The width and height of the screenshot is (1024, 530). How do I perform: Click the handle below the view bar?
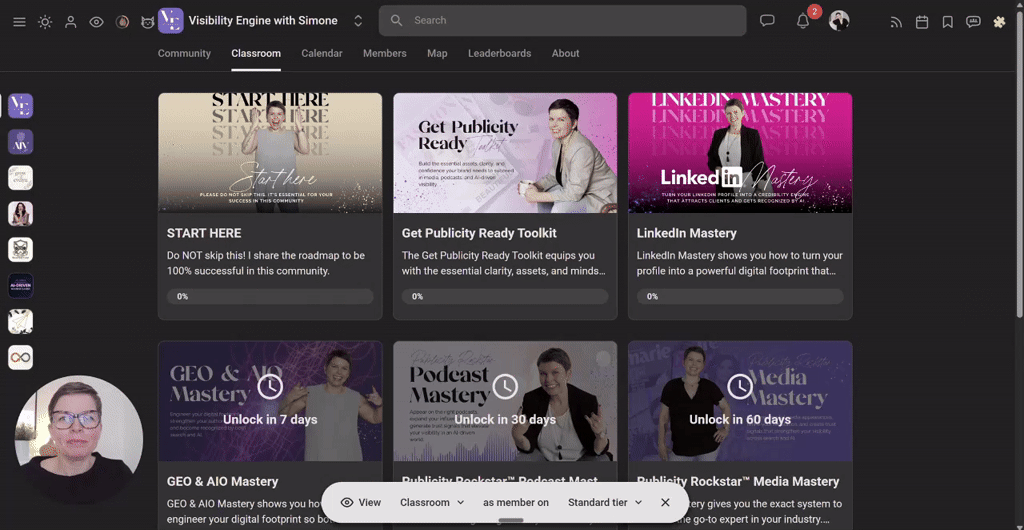pos(511,520)
